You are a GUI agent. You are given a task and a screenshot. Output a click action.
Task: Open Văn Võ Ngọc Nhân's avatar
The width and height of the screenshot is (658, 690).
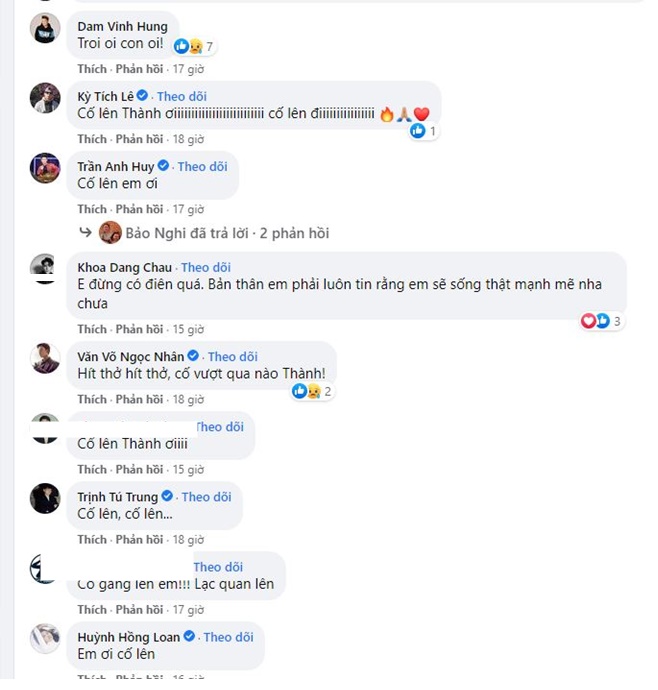click(x=45, y=358)
